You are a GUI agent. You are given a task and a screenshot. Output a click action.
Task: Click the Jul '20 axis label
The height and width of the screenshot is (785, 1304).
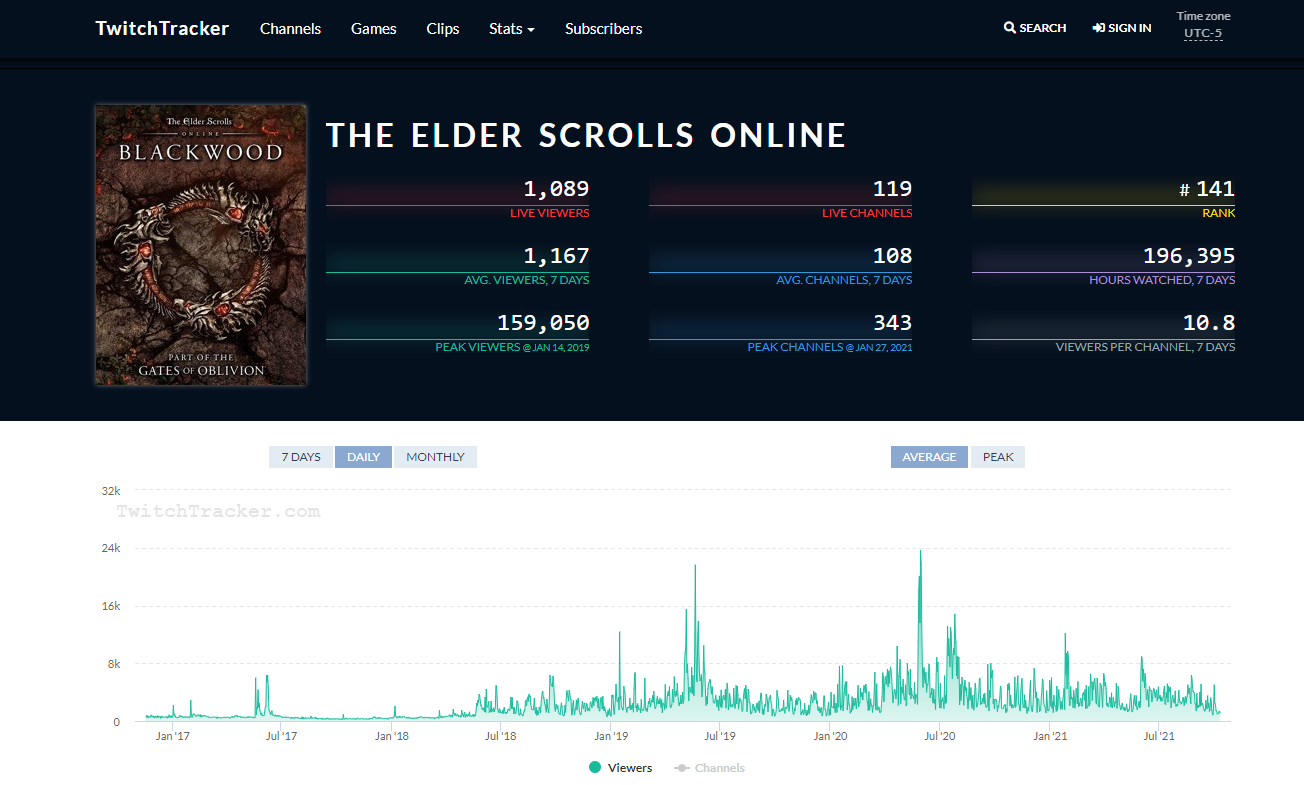click(x=939, y=736)
